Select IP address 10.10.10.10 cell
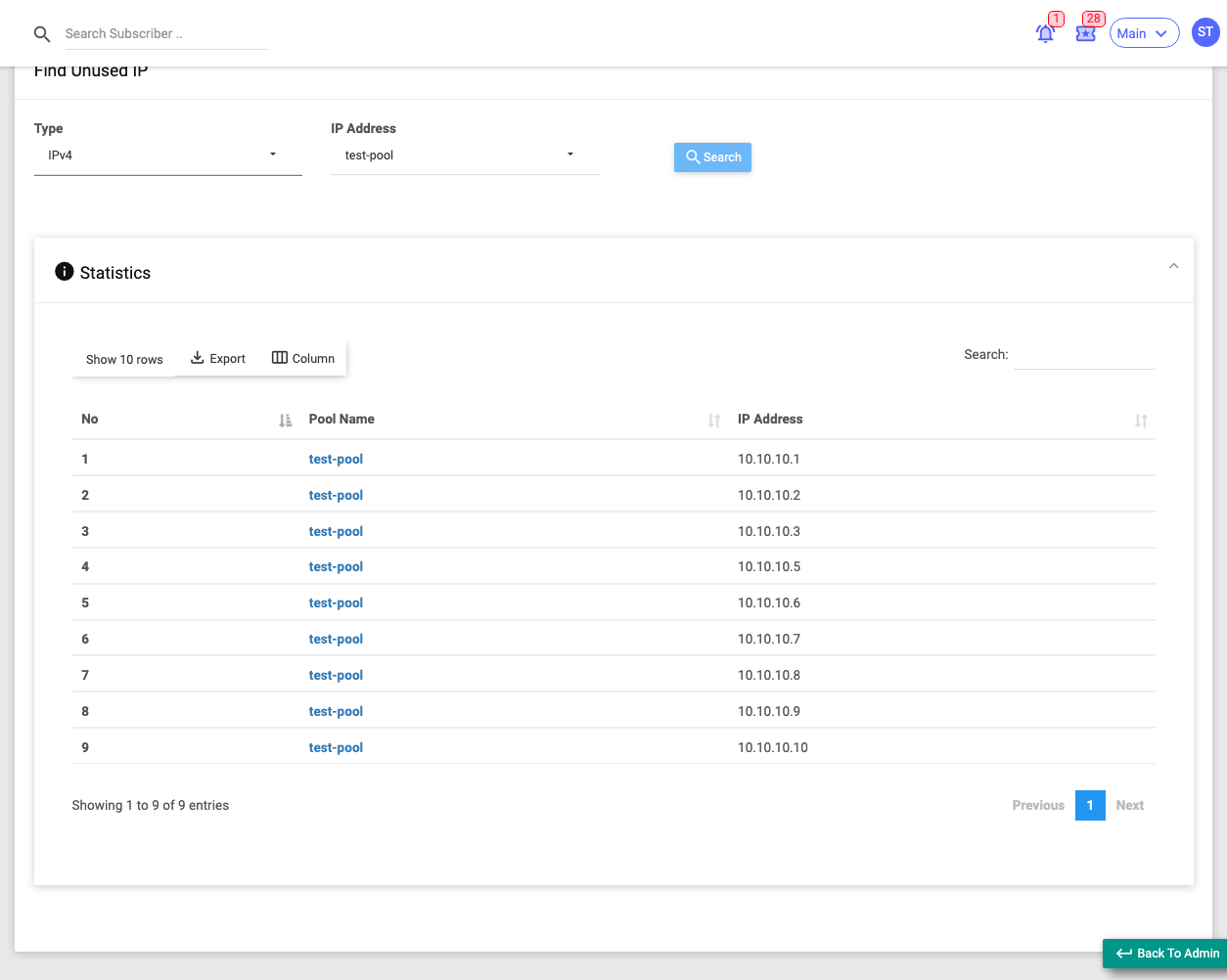Image resolution: width=1227 pixels, height=980 pixels. pyautogui.click(x=773, y=747)
